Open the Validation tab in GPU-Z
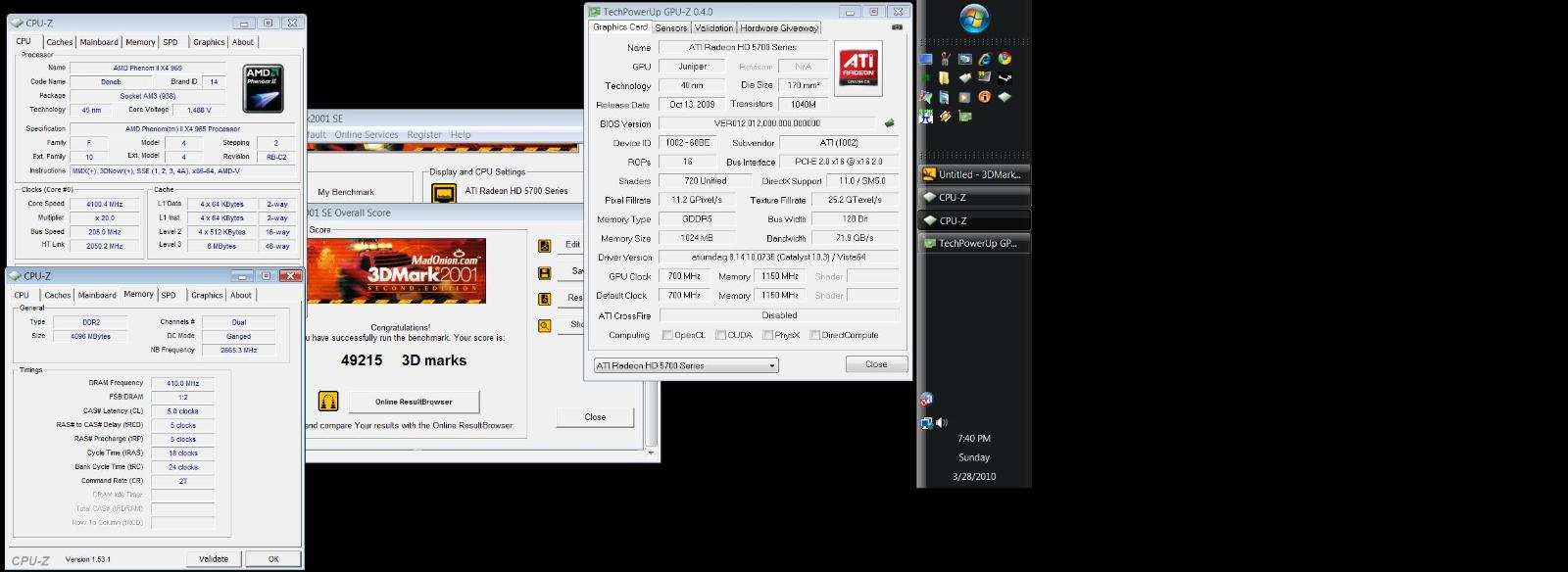1568x572 pixels. pos(713,28)
